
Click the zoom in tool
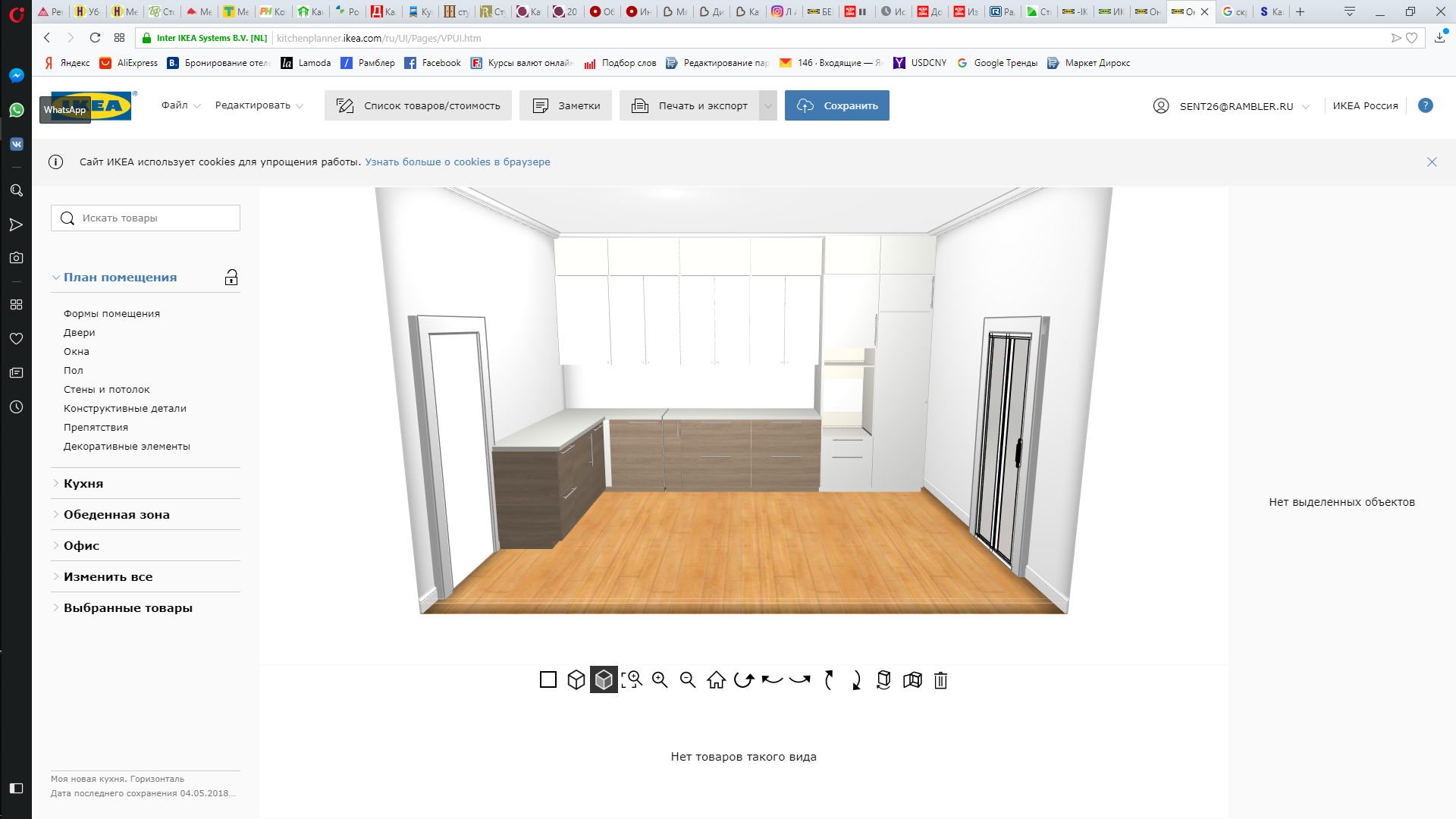pyautogui.click(x=660, y=680)
